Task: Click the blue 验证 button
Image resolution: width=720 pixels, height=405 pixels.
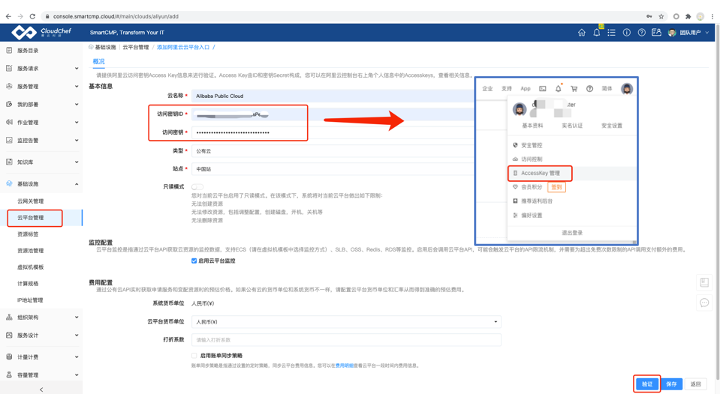Action: point(647,384)
